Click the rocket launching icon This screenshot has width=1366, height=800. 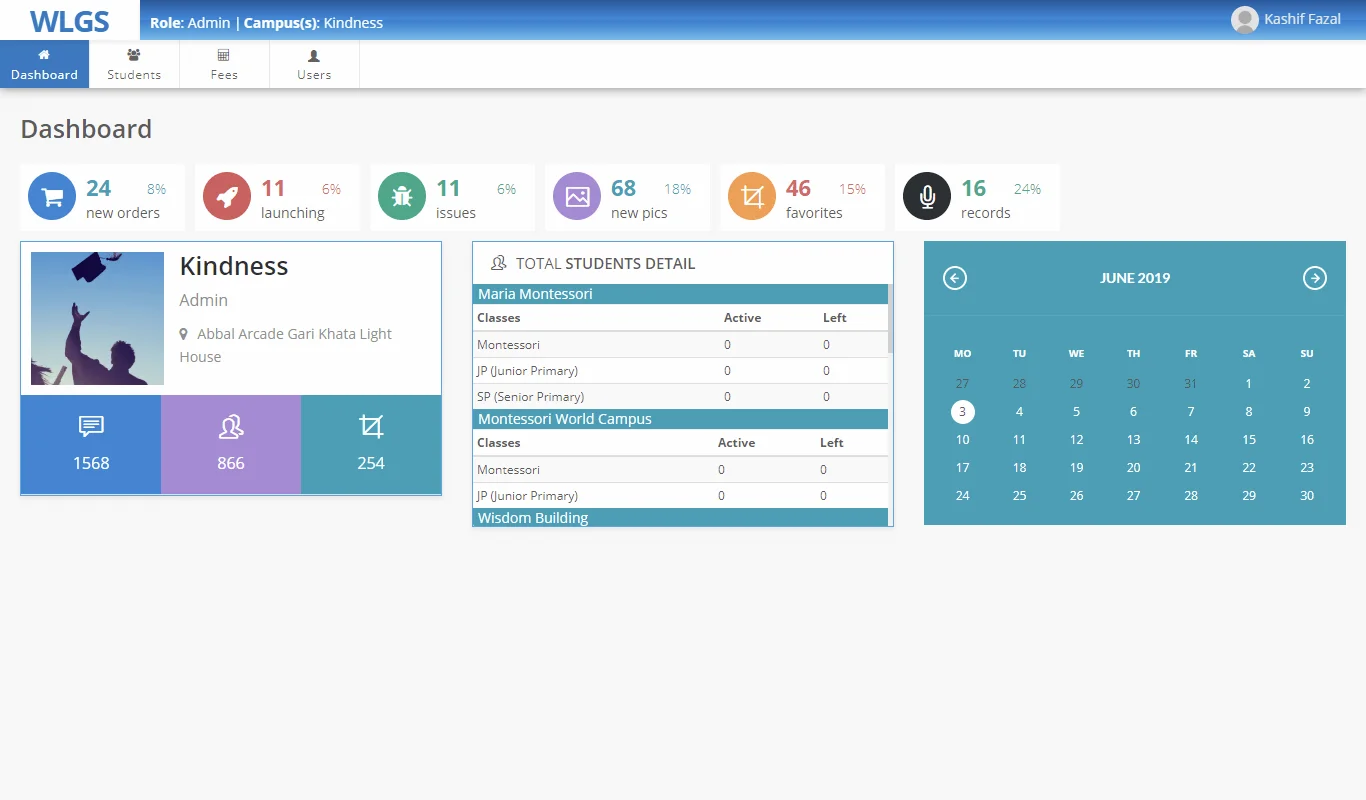pos(227,197)
